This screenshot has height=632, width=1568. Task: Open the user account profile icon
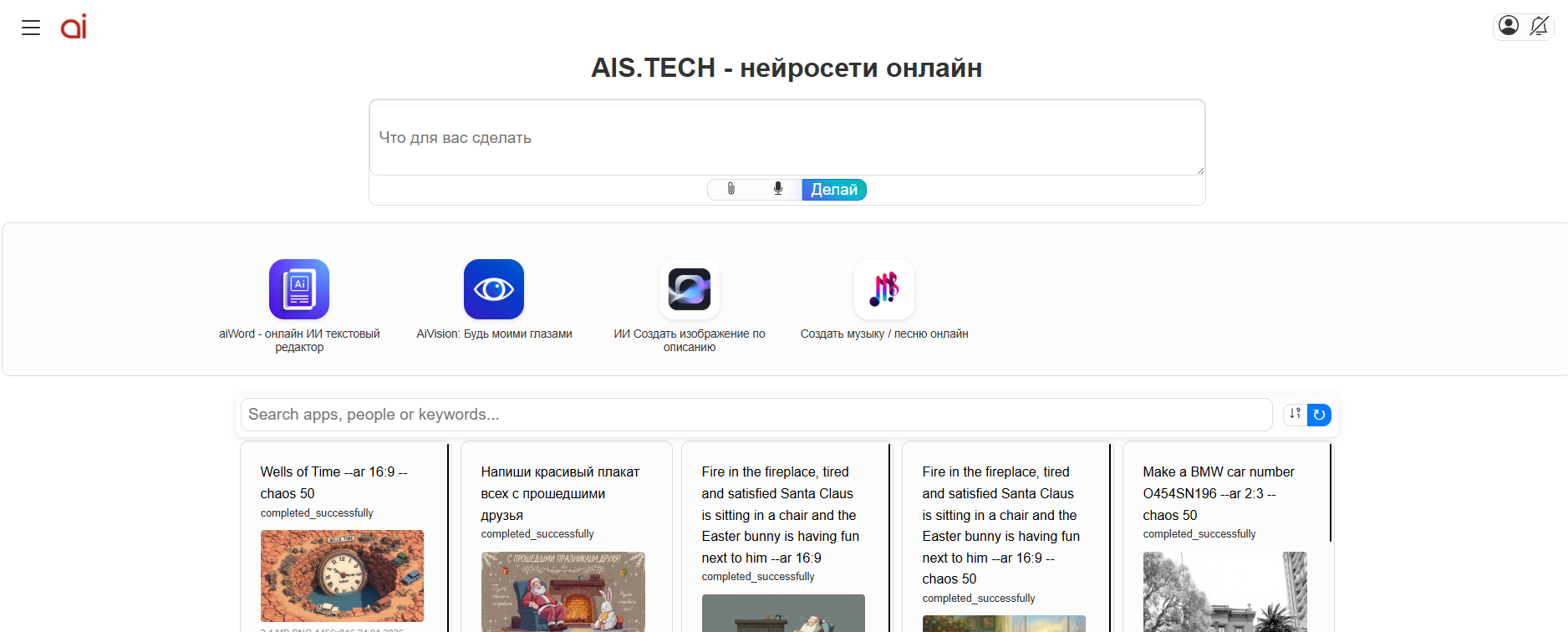[1508, 26]
